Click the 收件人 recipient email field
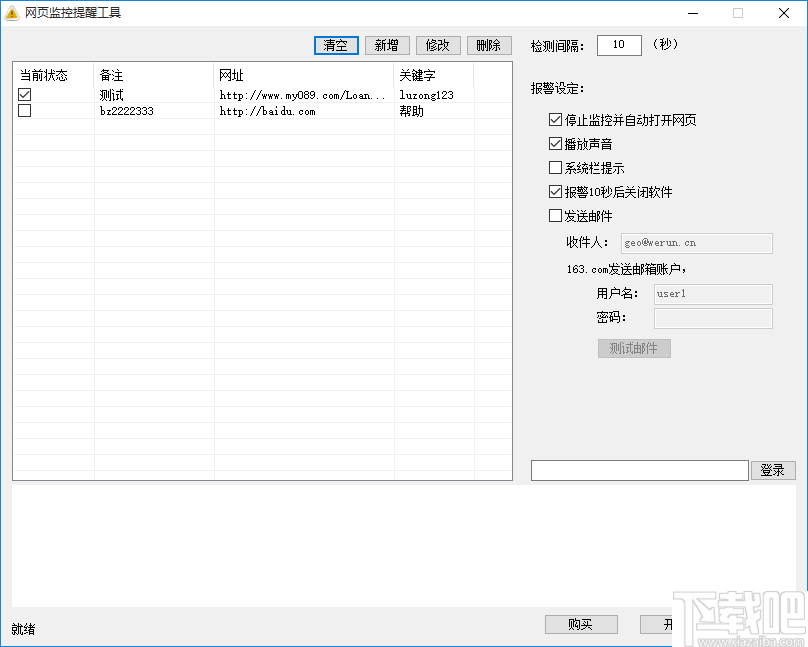 (697, 243)
